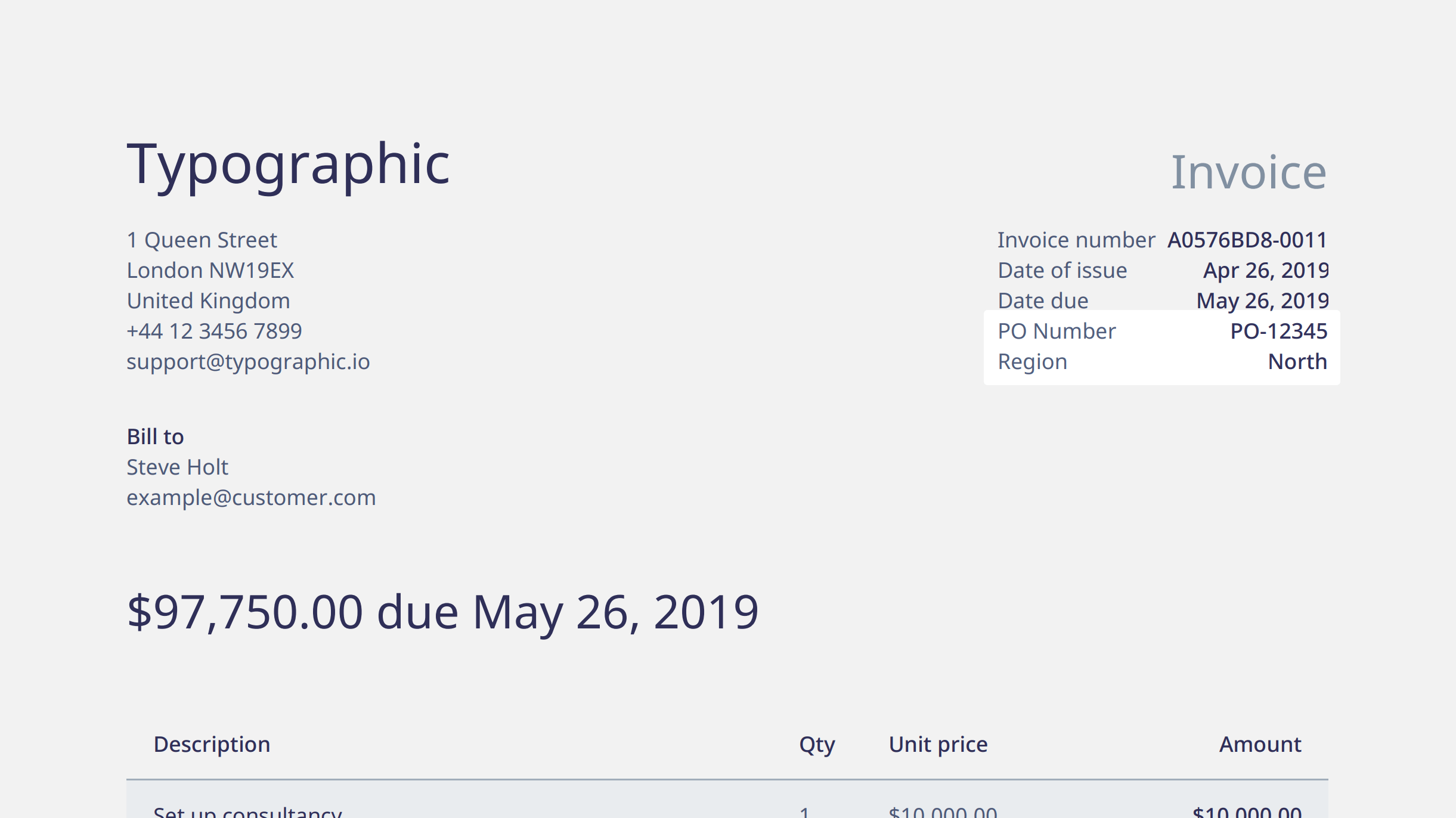Image resolution: width=1456 pixels, height=818 pixels.
Task: Click the Qty column header
Action: point(817,745)
